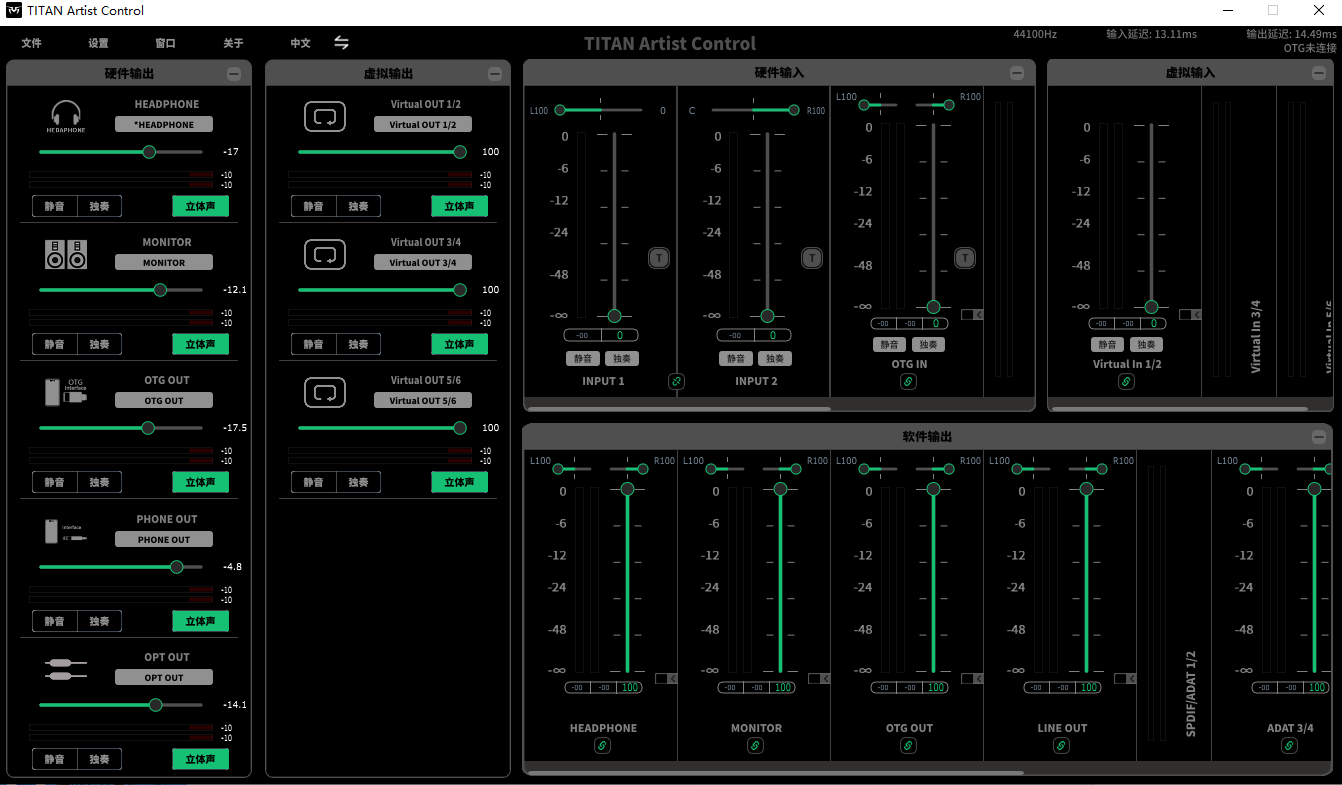1342x785 pixels.
Task: Click the Virtual OUT 5/6 loopback icon
Action: (325, 393)
